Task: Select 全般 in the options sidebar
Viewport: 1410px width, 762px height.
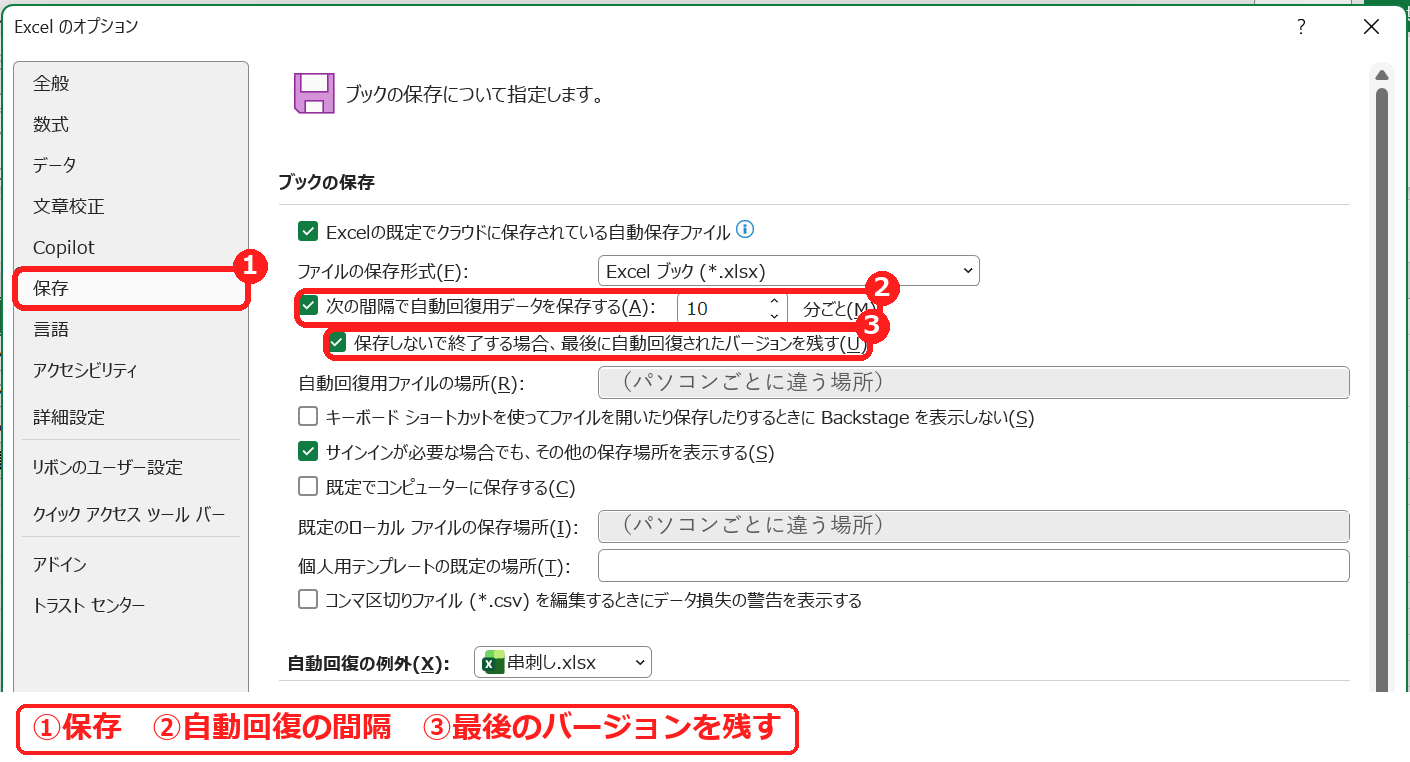Action: pos(131,84)
